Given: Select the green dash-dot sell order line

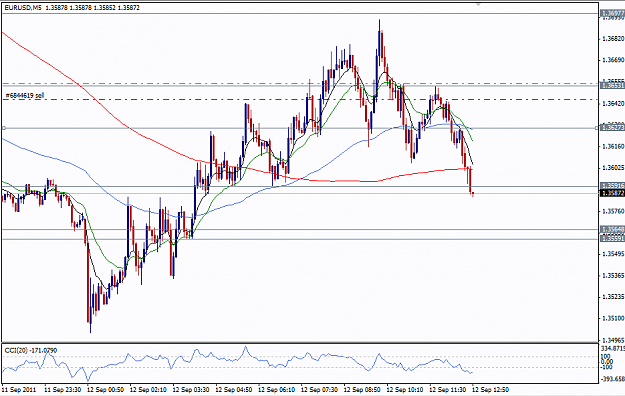Looking at the screenshot, I should [x=301, y=99].
